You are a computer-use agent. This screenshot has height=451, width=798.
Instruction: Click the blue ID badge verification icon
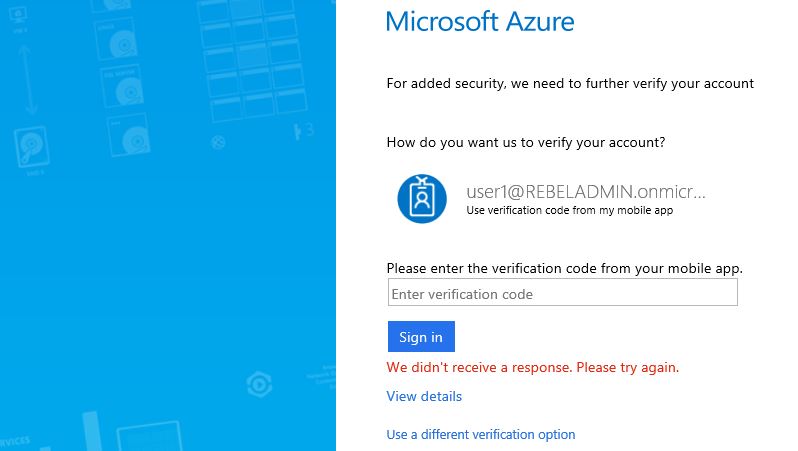point(422,199)
